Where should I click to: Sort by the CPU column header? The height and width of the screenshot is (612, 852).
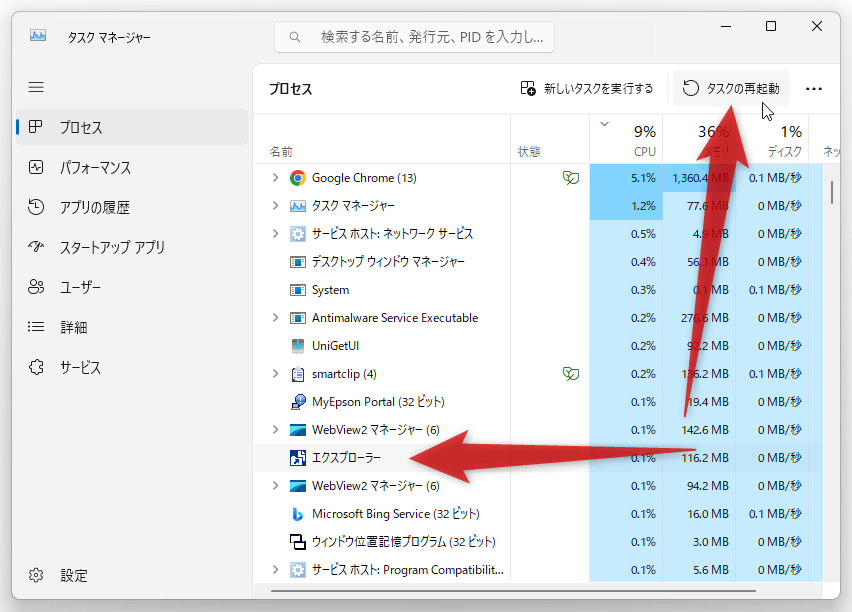(x=626, y=140)
